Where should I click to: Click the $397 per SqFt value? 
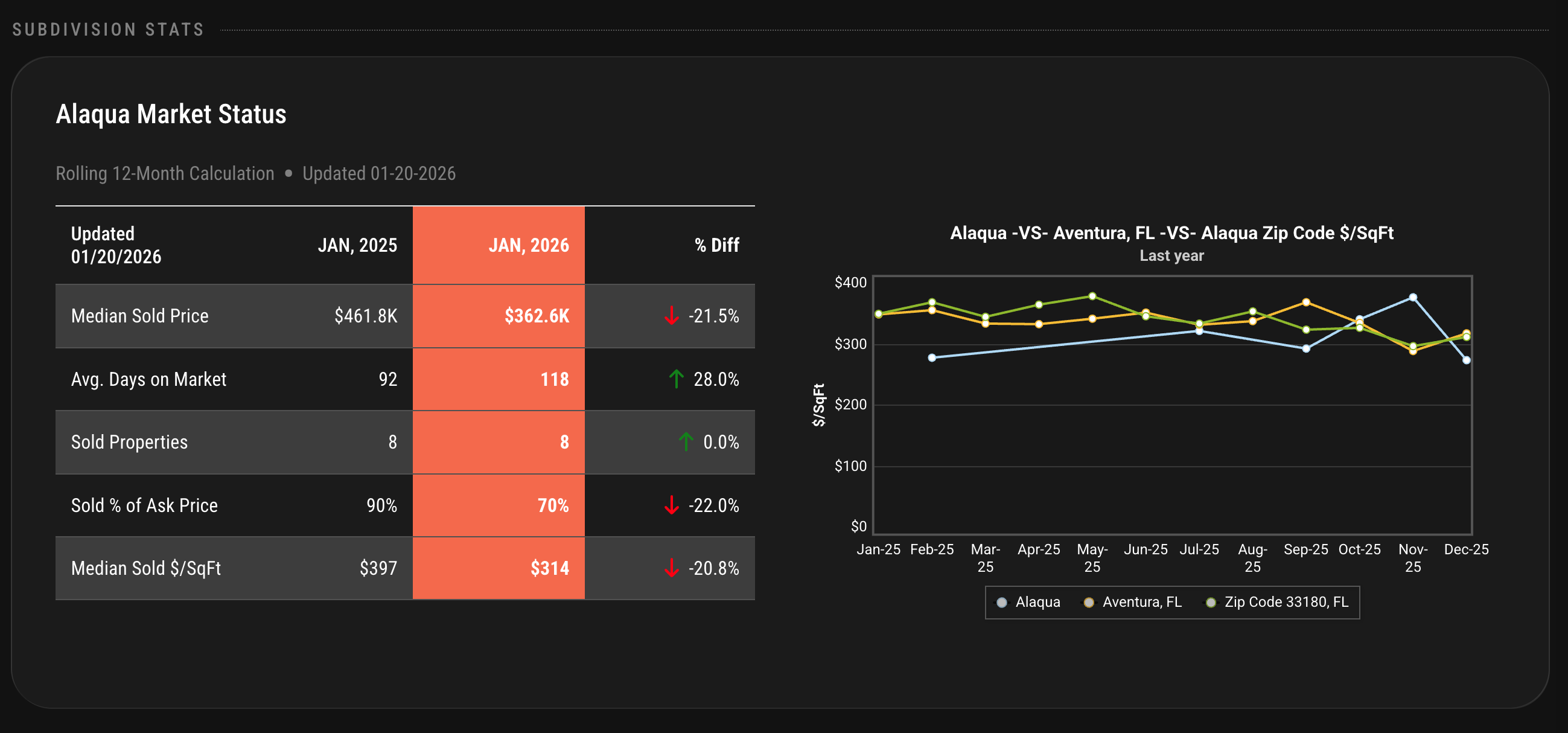(378, 568)
